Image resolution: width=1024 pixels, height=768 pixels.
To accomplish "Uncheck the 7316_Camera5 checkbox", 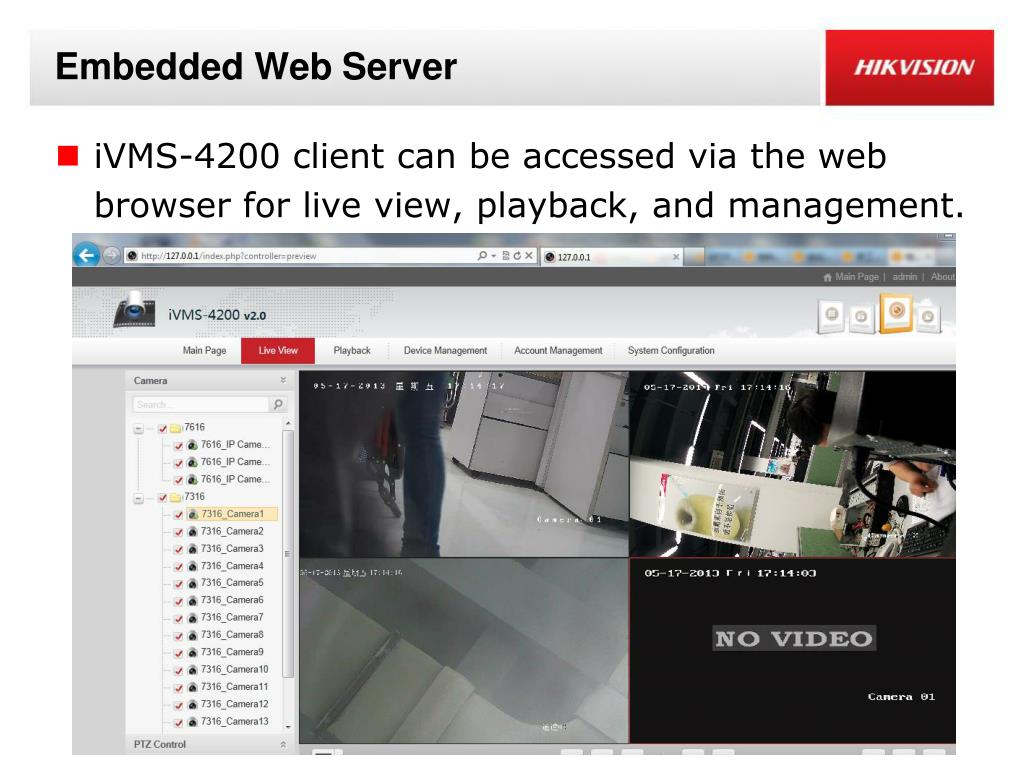I will tap(178, 584).
